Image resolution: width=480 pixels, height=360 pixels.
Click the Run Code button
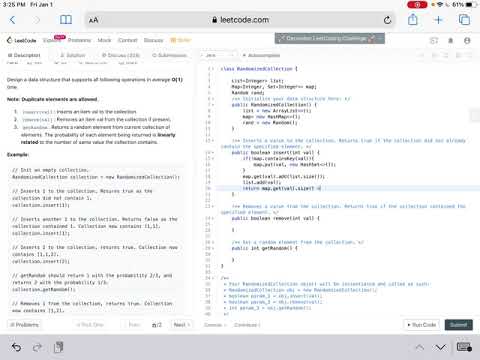[x=422, y=325]
